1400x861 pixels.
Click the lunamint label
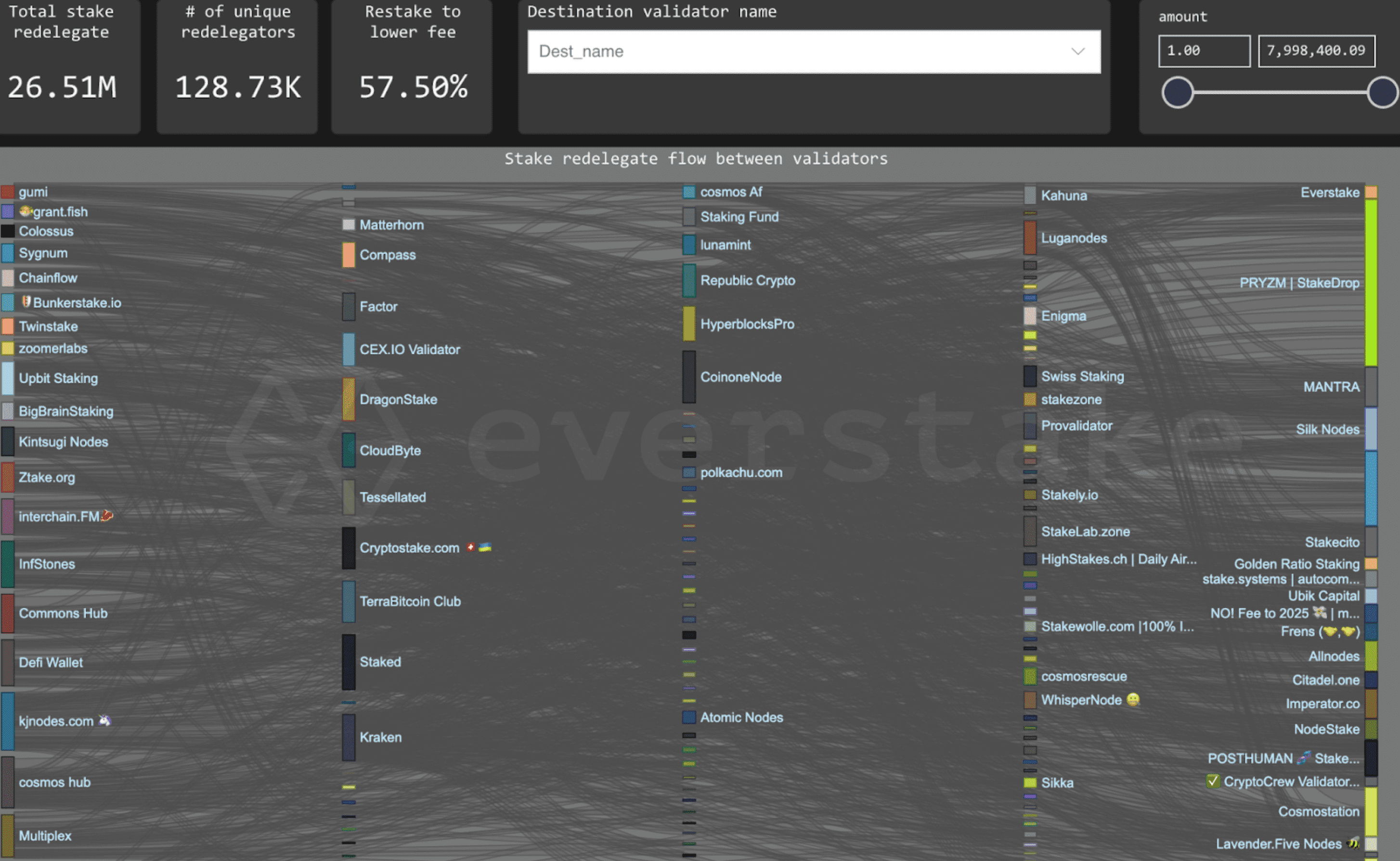pos(726,245)
